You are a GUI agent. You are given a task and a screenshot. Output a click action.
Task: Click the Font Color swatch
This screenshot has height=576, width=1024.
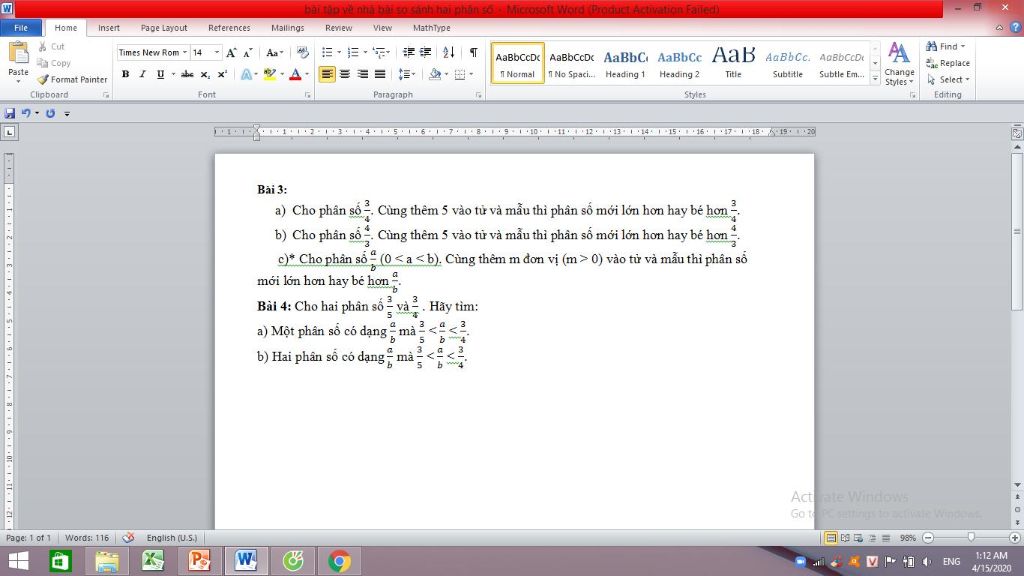[x=295, y=74]
